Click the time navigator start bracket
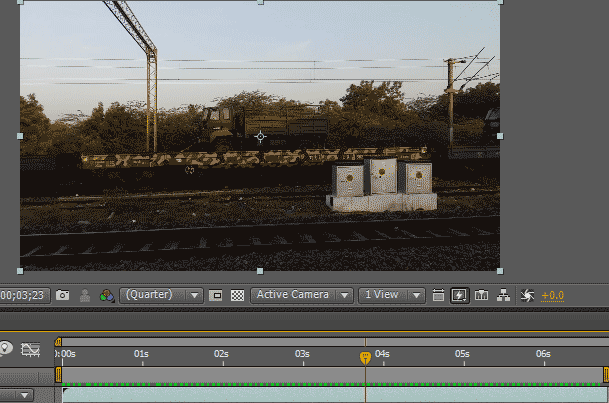Screen dimensions: 609x403 pos(58,342)
